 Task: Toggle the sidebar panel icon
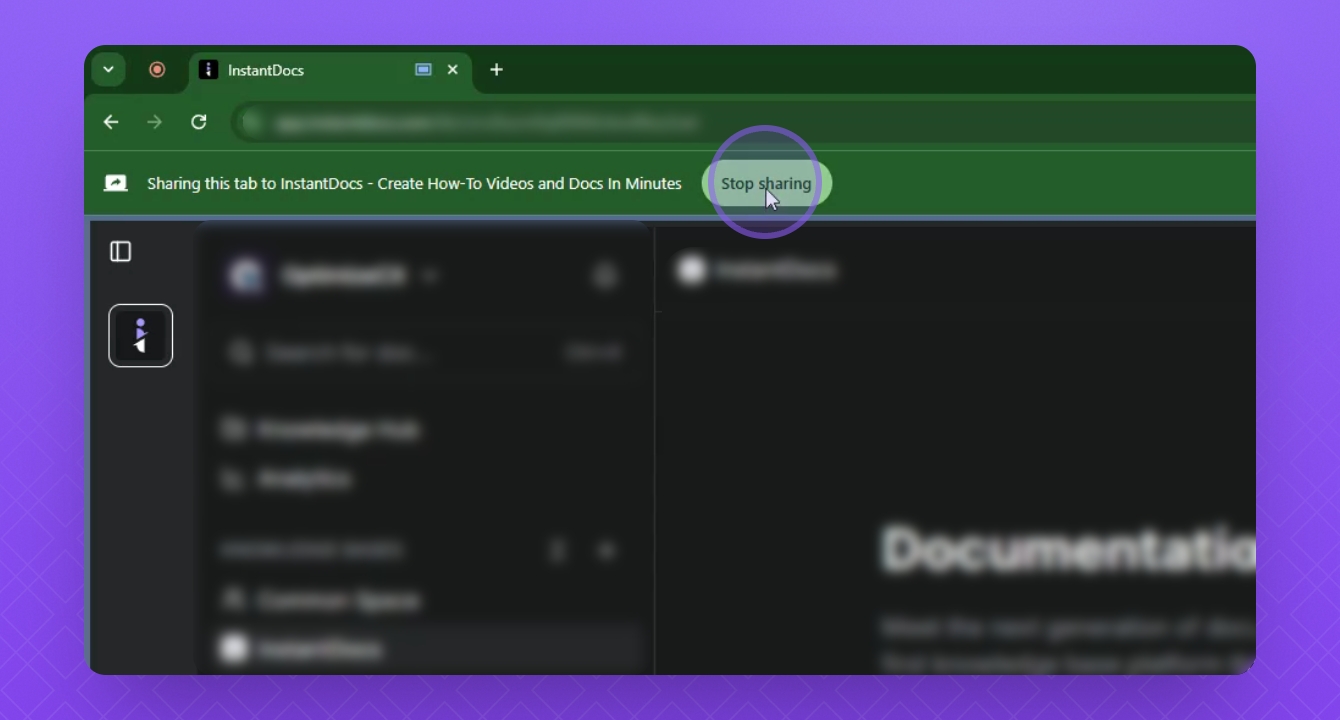pos(121,252)
